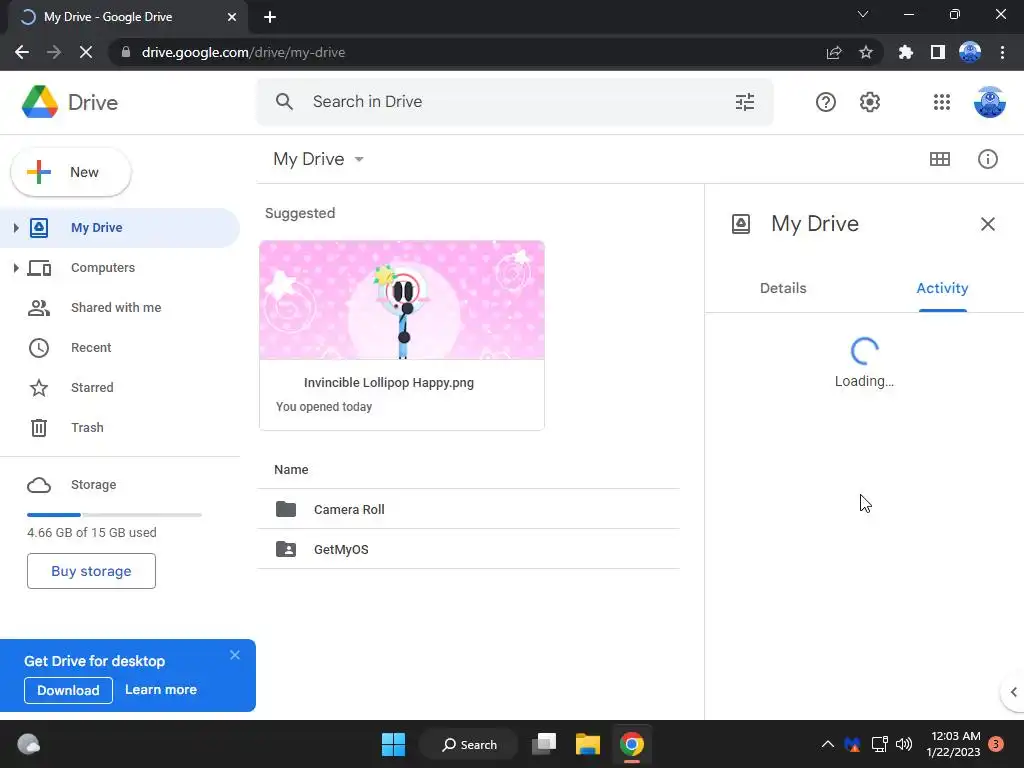Follow the Learn more link
This screenshot has height=768, width=1024.
click(x=161, y=690)
